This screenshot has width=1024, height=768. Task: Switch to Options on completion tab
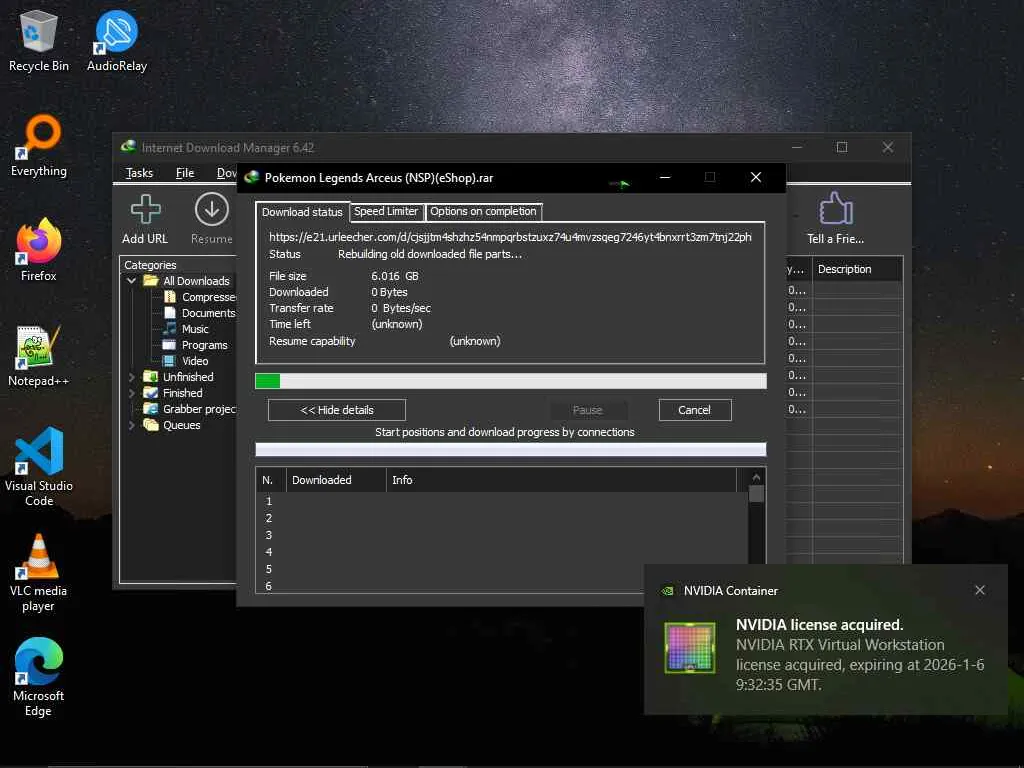pos(483,212)
